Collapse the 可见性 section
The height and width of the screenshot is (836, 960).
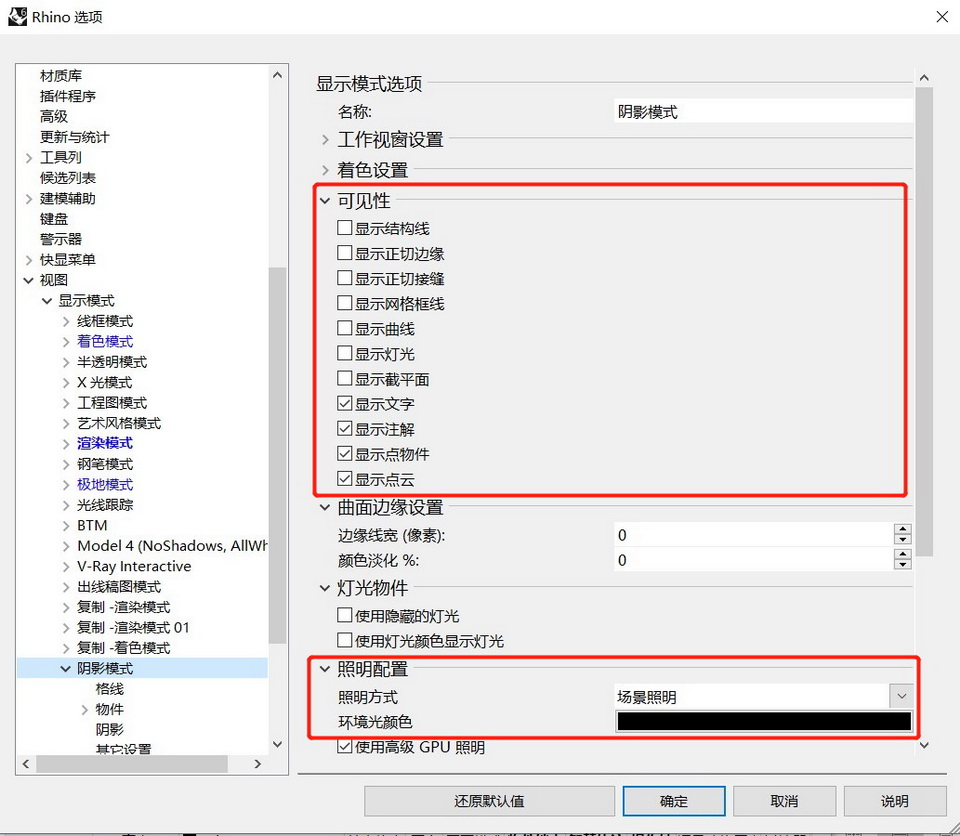[x=325, y=201]
